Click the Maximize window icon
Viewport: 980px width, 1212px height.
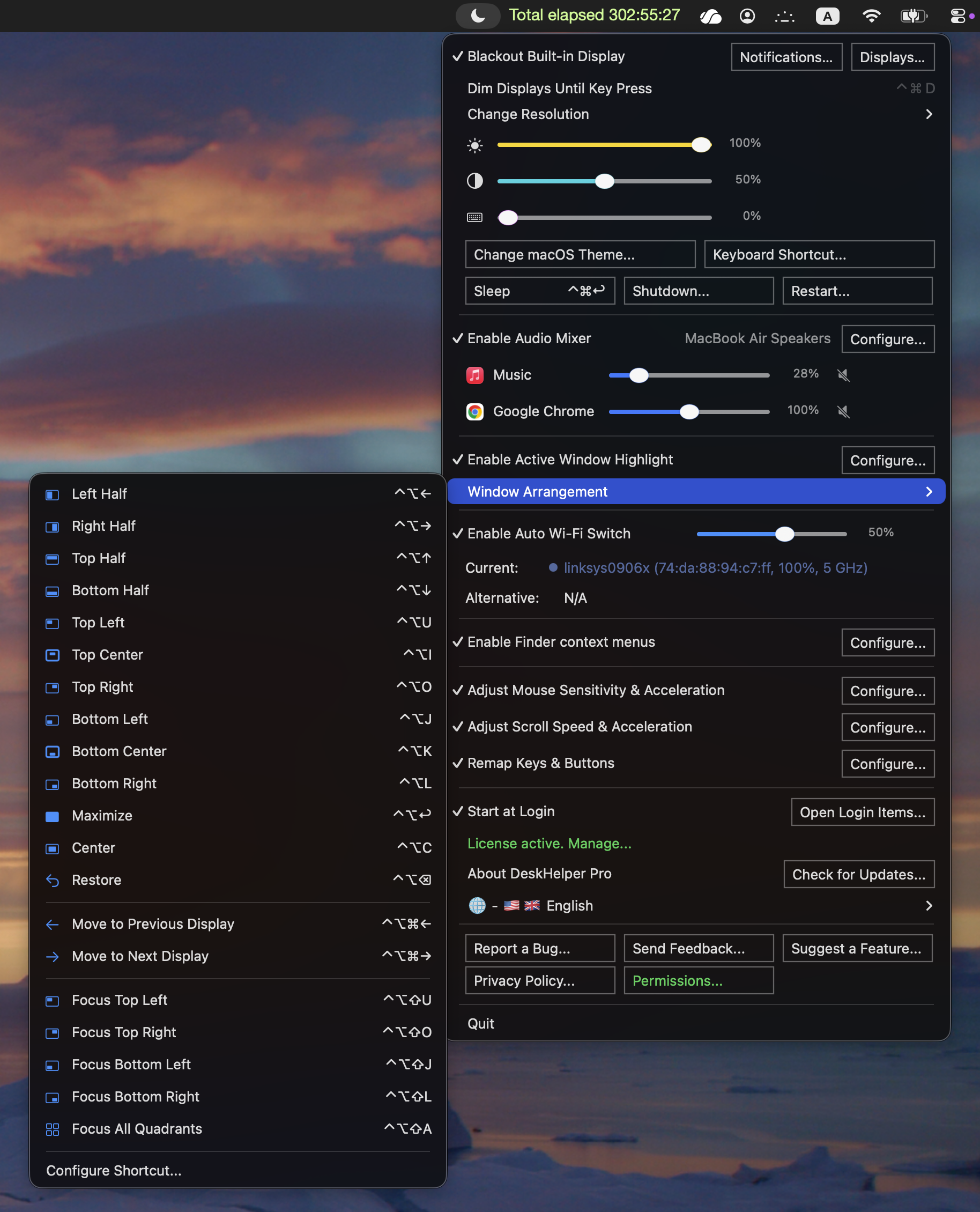pos(52,817)
